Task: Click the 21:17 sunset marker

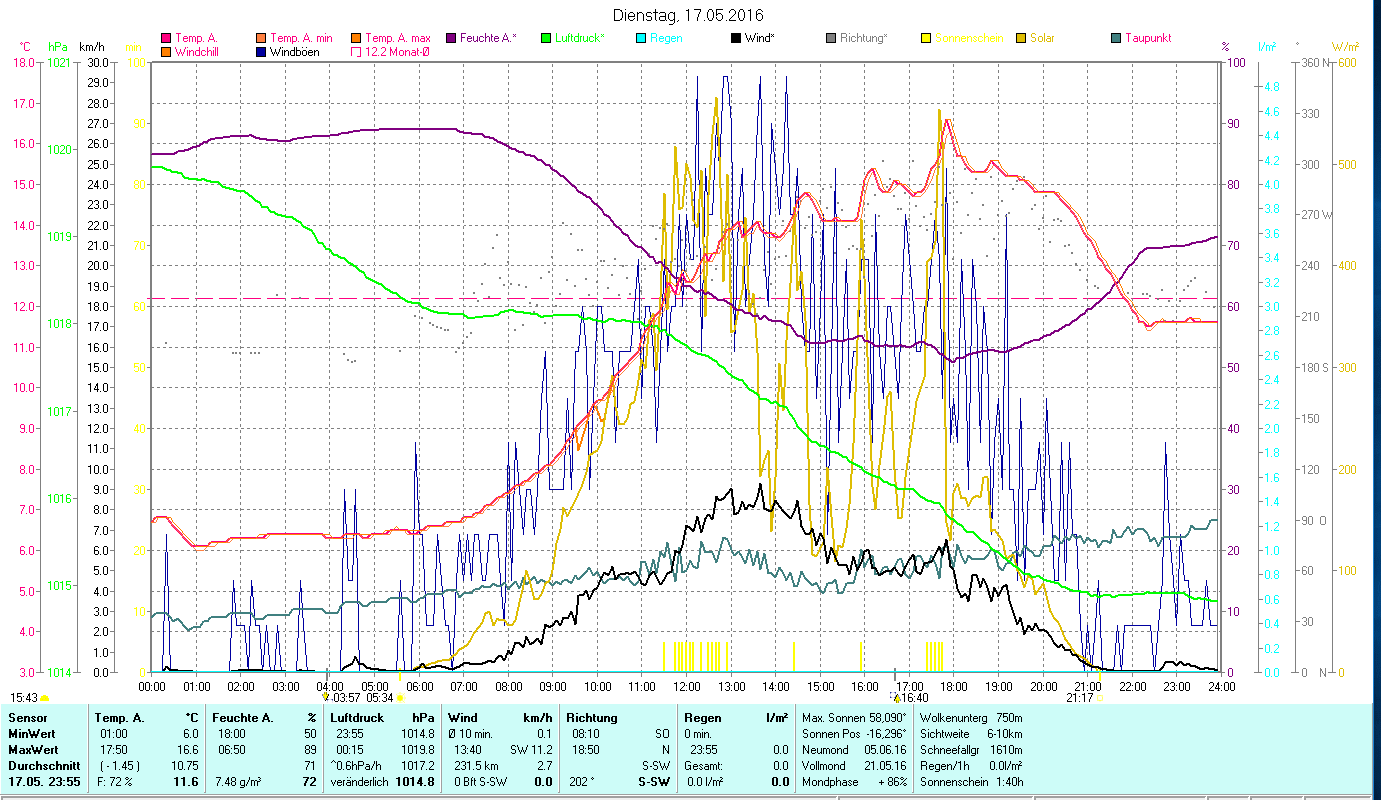Action: pos(1080,698)
